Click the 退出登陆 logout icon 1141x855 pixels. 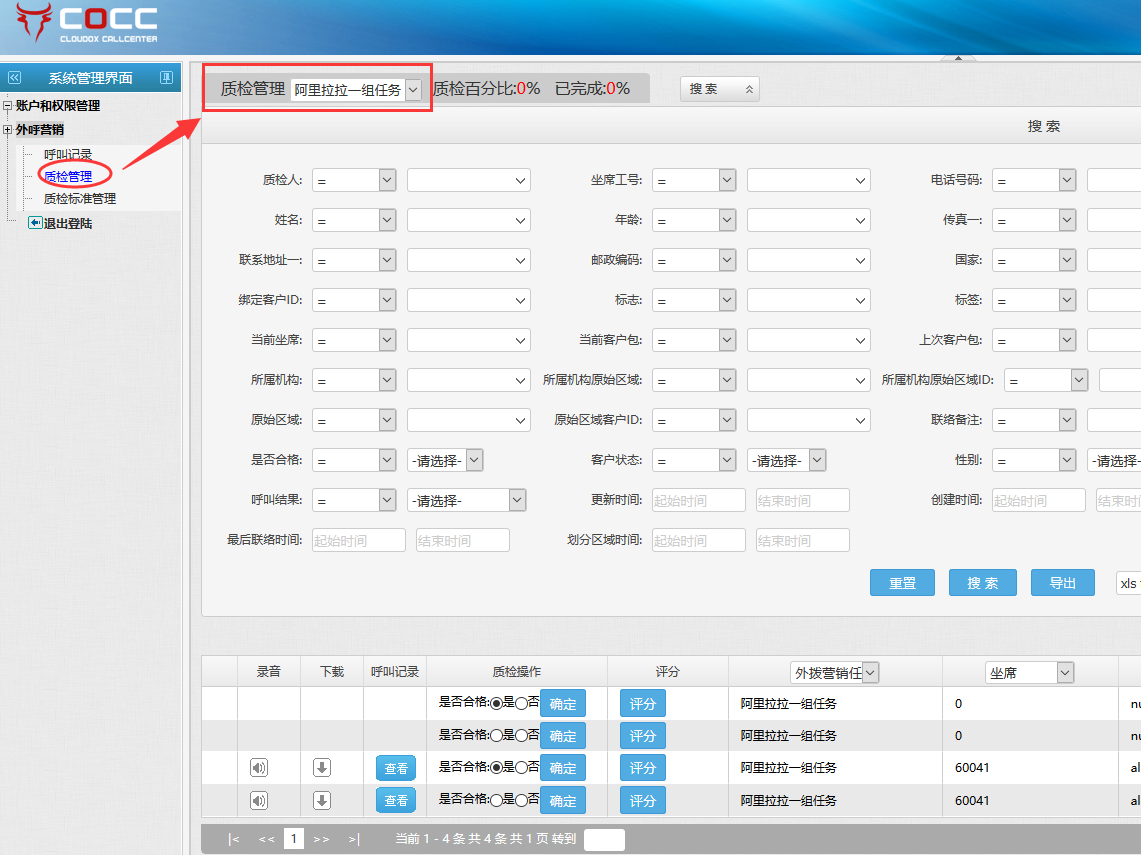pyautogui.click(x=35, y=223)
